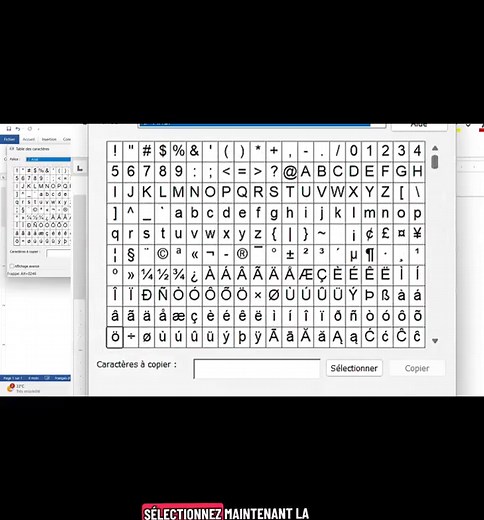The width and height of the screenshot is (484, 520).
Task: Choose the uppercase É acute cell
Action: click(x=354, y=275)
